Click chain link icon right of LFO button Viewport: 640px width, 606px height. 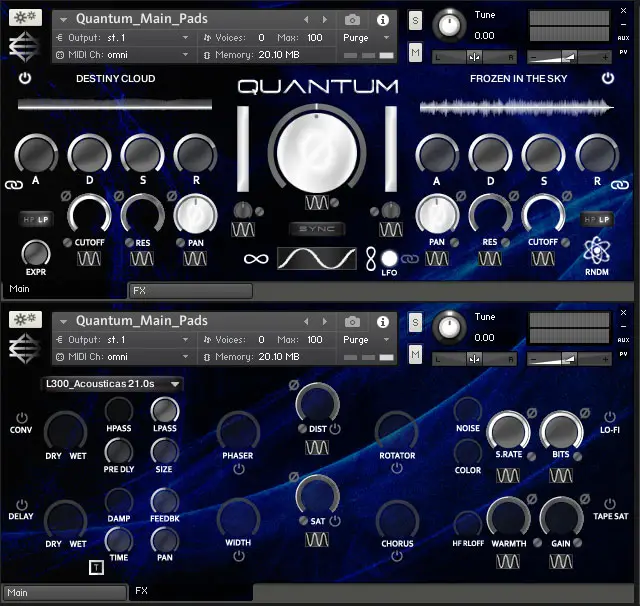pos(409,259)
